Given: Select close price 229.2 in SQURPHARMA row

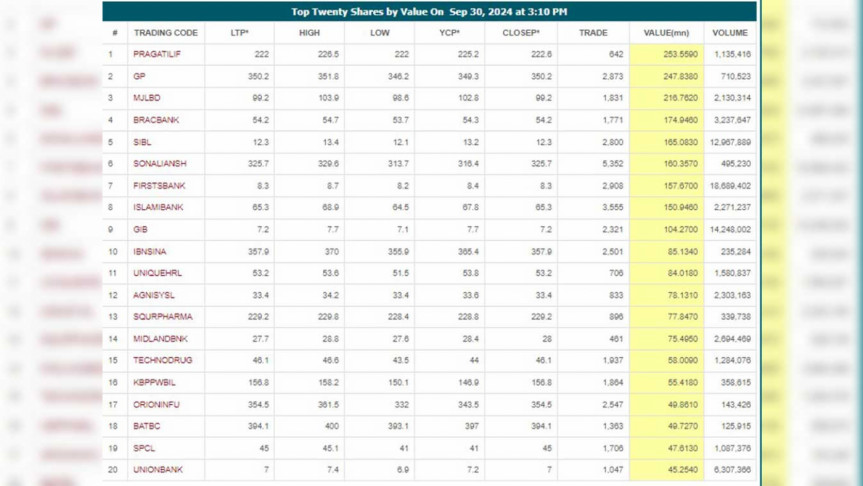Looking at the screenshot, I should [541, 316].
